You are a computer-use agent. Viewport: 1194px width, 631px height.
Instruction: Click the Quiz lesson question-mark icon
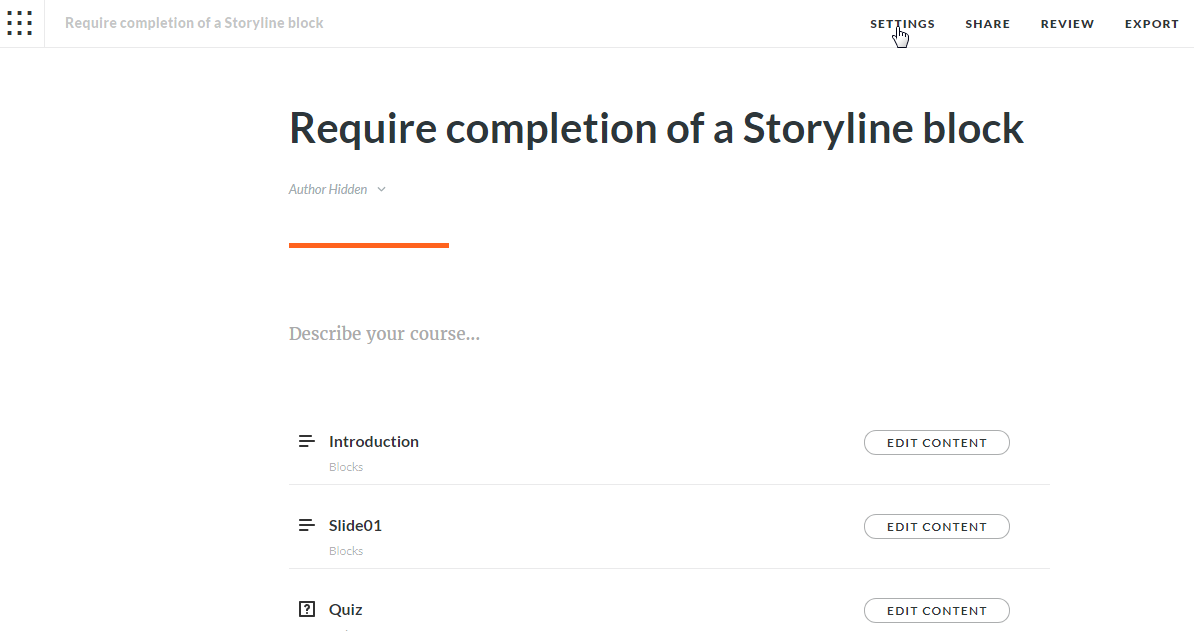coord(306,609)
